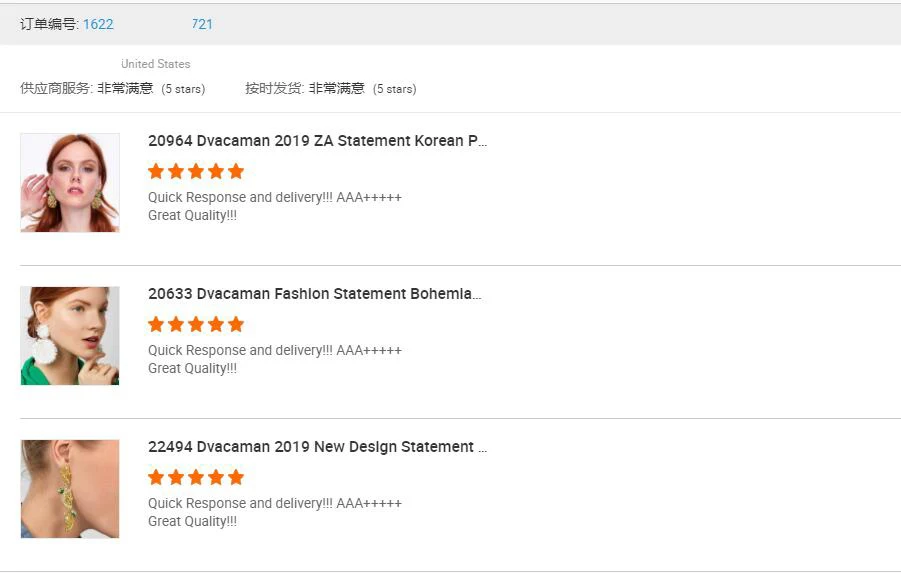This screenshot has width=901, height=573.
Task: Click third star of 20633 product rating
Action: pyautogui.click(x=196, y=324)
